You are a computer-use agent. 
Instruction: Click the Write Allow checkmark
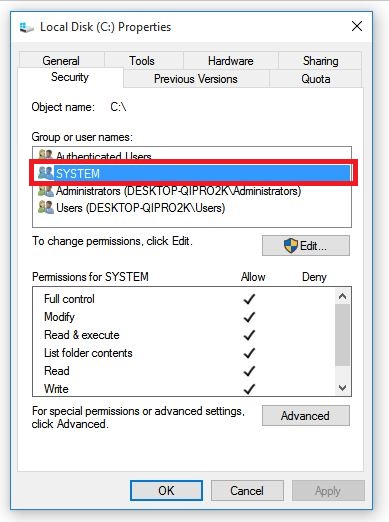click(249, 389)
